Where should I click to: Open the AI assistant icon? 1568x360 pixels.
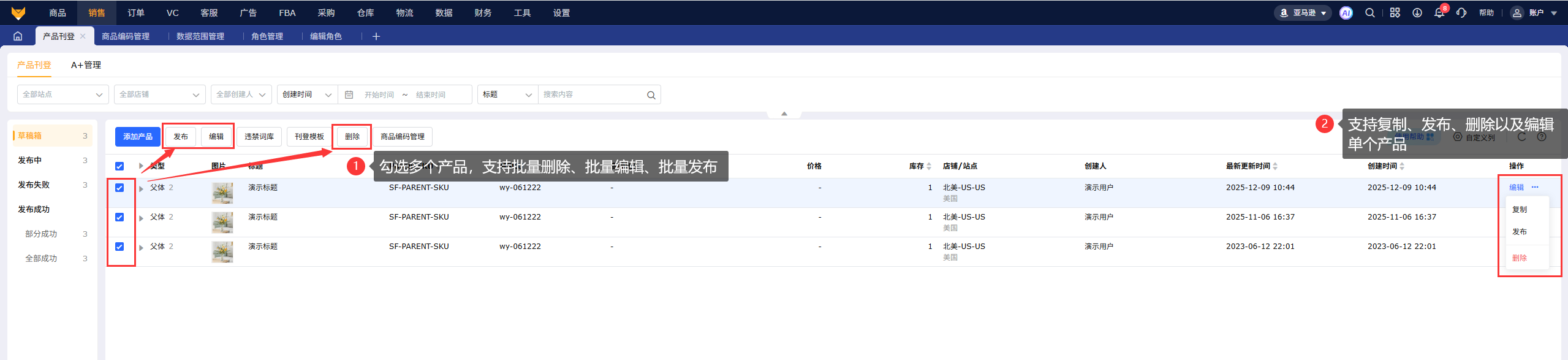point(1346,13)
